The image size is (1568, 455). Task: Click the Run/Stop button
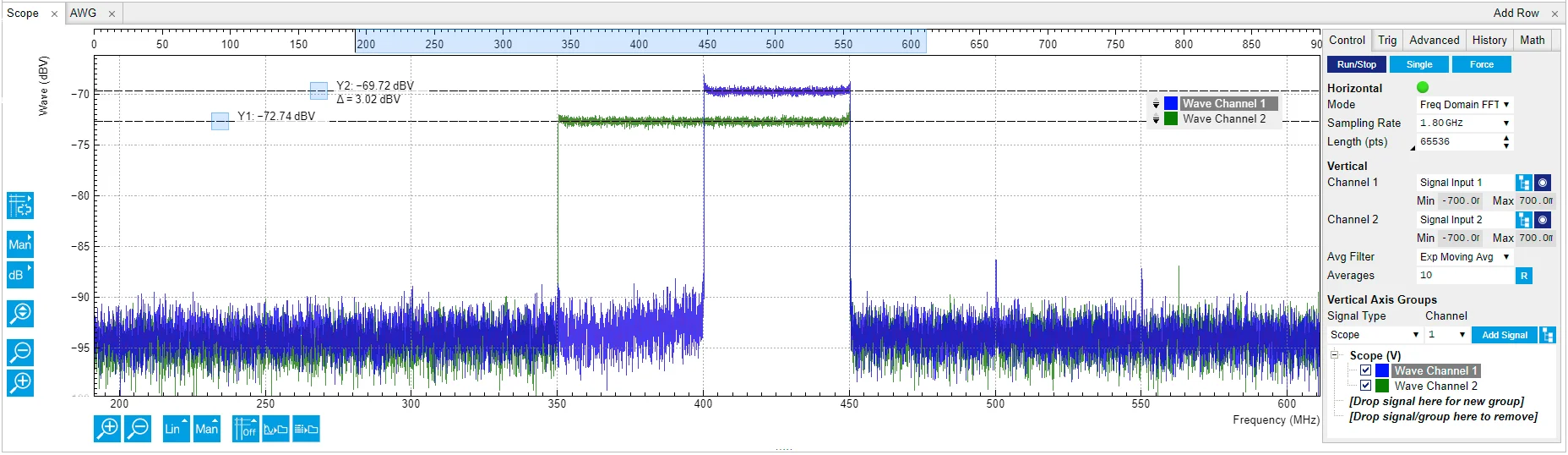point(1357,64)
